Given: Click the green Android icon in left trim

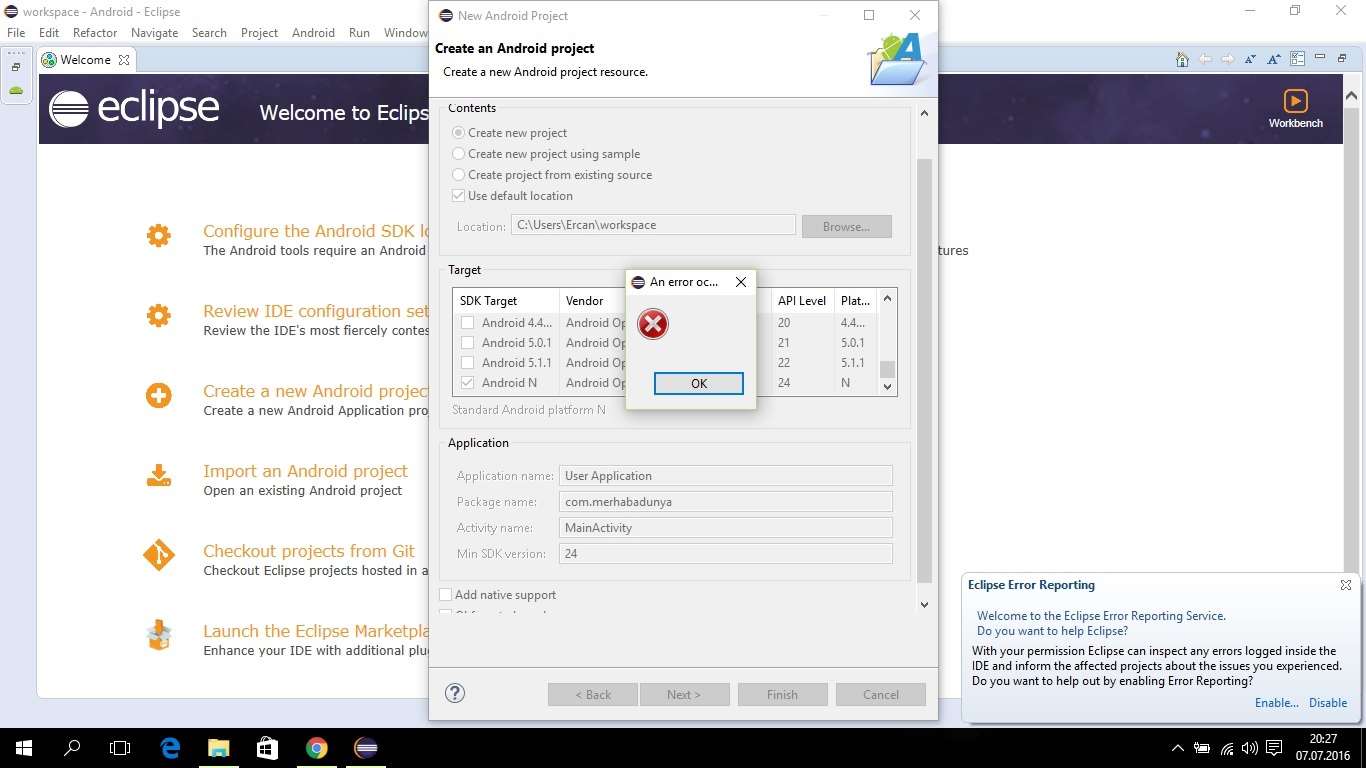Looking at the screenshot, I should tap(16, 90).
